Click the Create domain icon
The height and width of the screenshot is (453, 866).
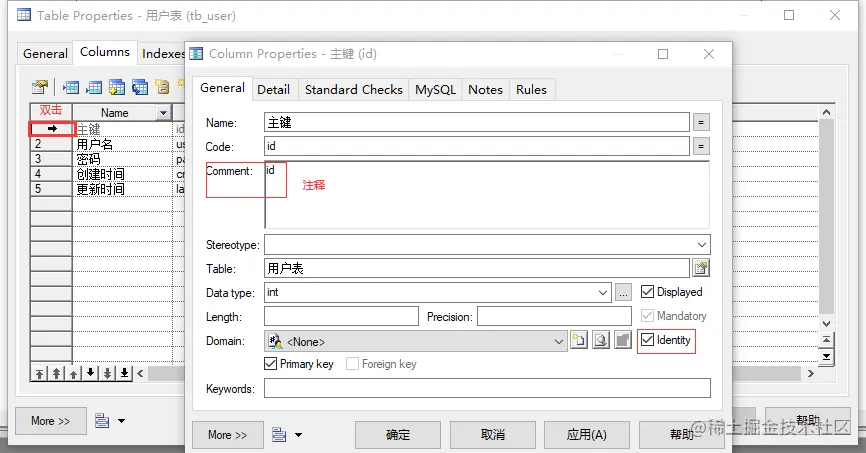coord(578,340)
